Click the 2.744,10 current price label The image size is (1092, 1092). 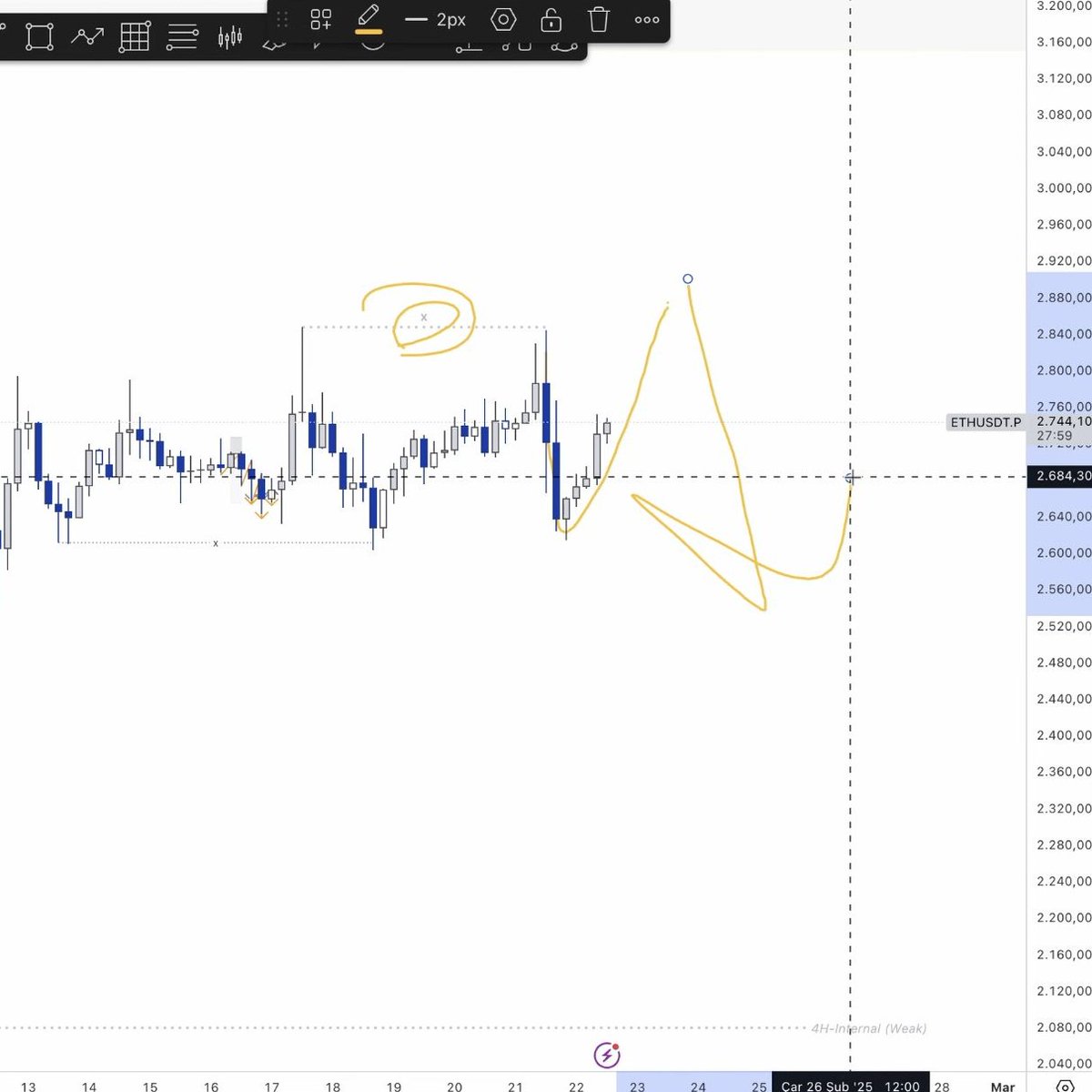click(x=1064, y=421)
